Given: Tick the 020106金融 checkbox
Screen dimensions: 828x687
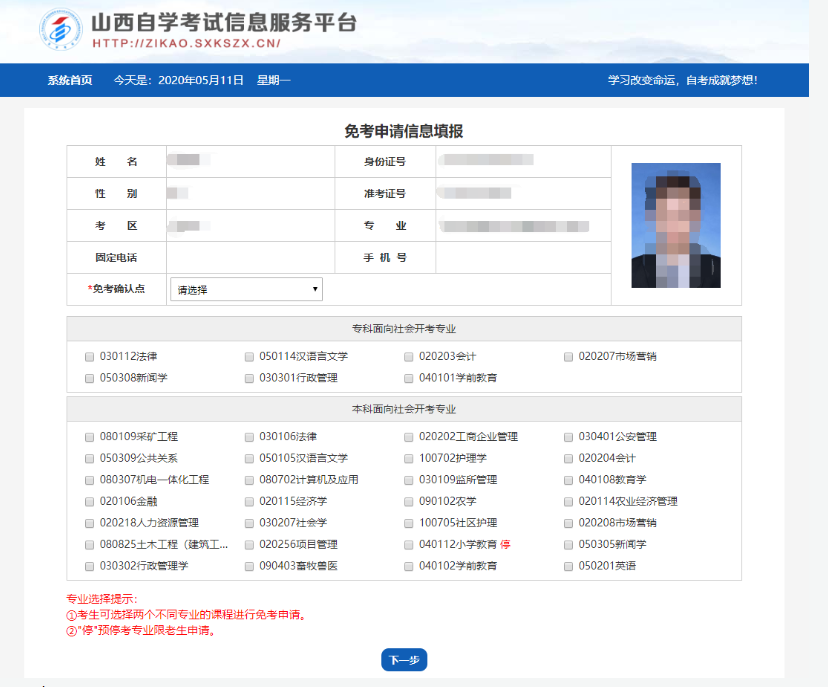Looking at the screenshot, I should click(89, 502).
